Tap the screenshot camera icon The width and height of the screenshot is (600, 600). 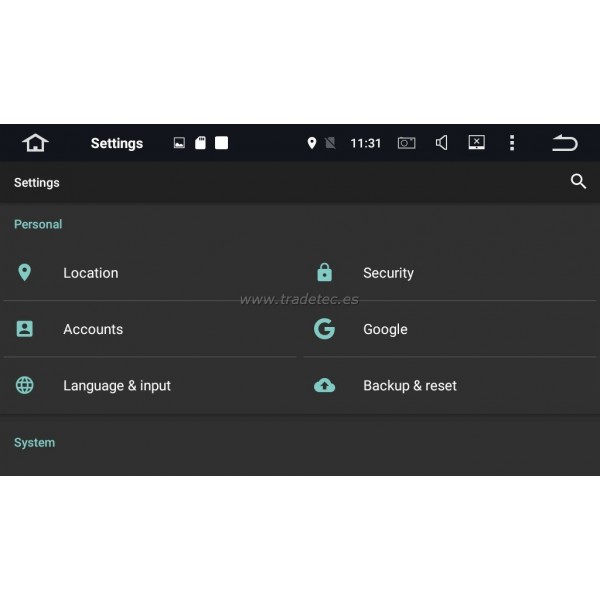(406, 143)
